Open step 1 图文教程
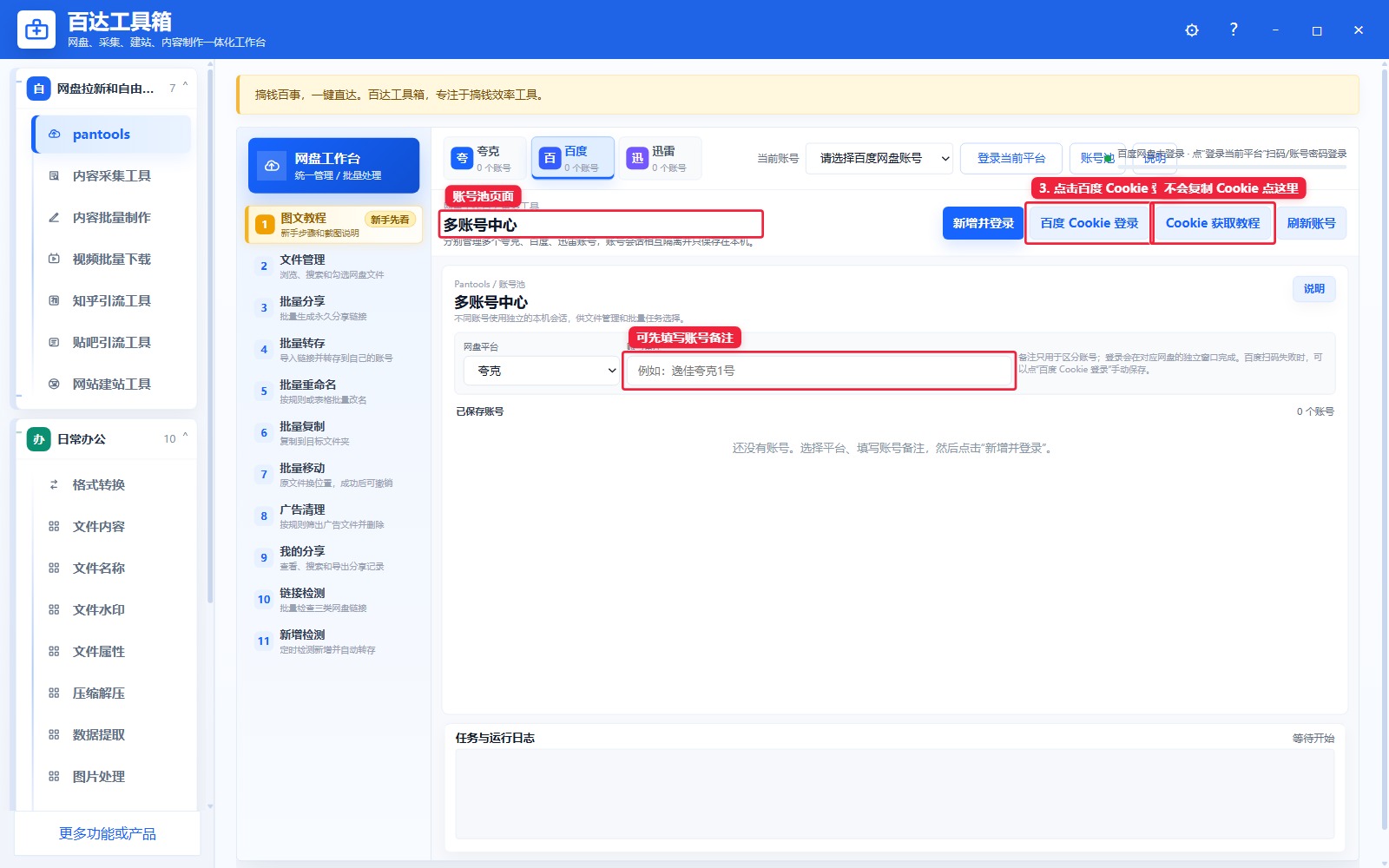The height and width of the screenshot is (868, 1389). tap(334, 225)
